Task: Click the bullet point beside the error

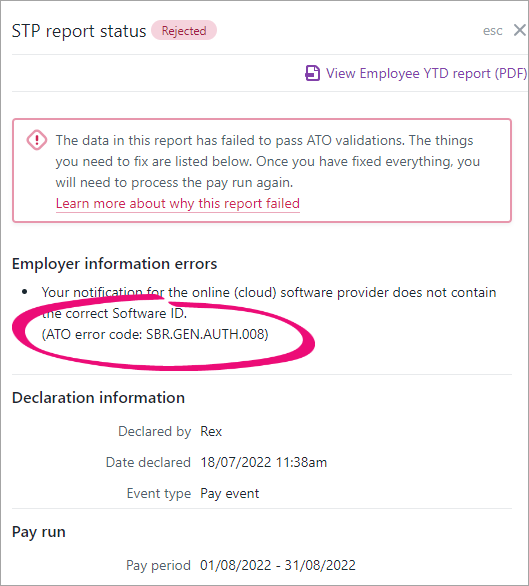Action: [x=25, y=292]
